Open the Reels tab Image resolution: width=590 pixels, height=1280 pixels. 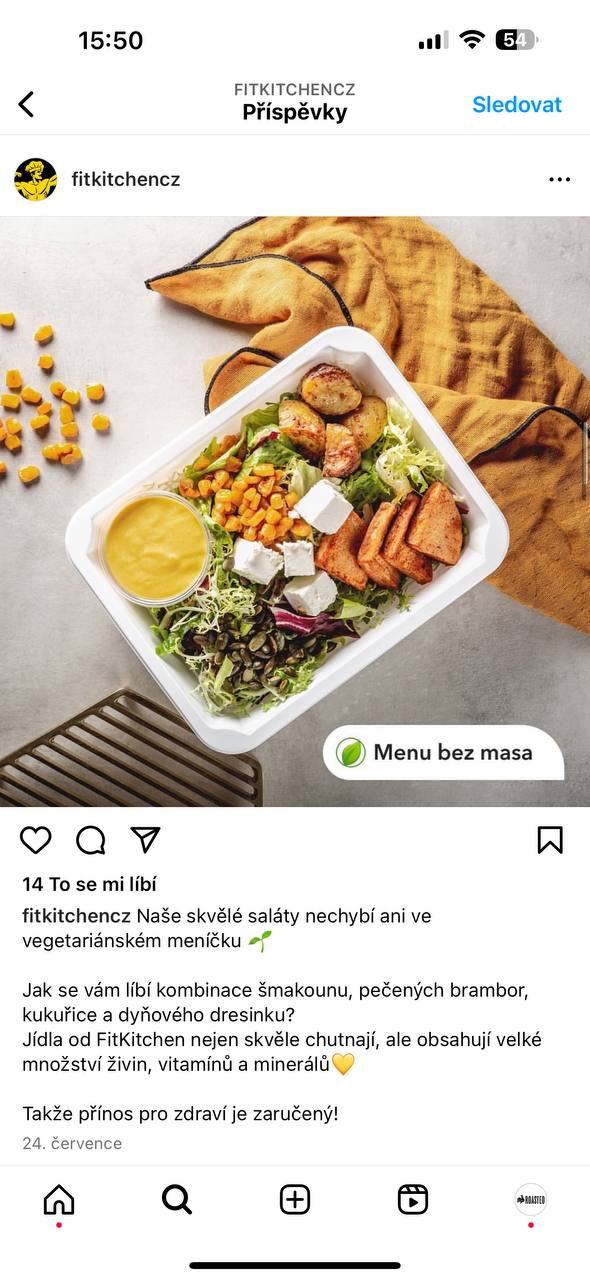point(413,1200)
